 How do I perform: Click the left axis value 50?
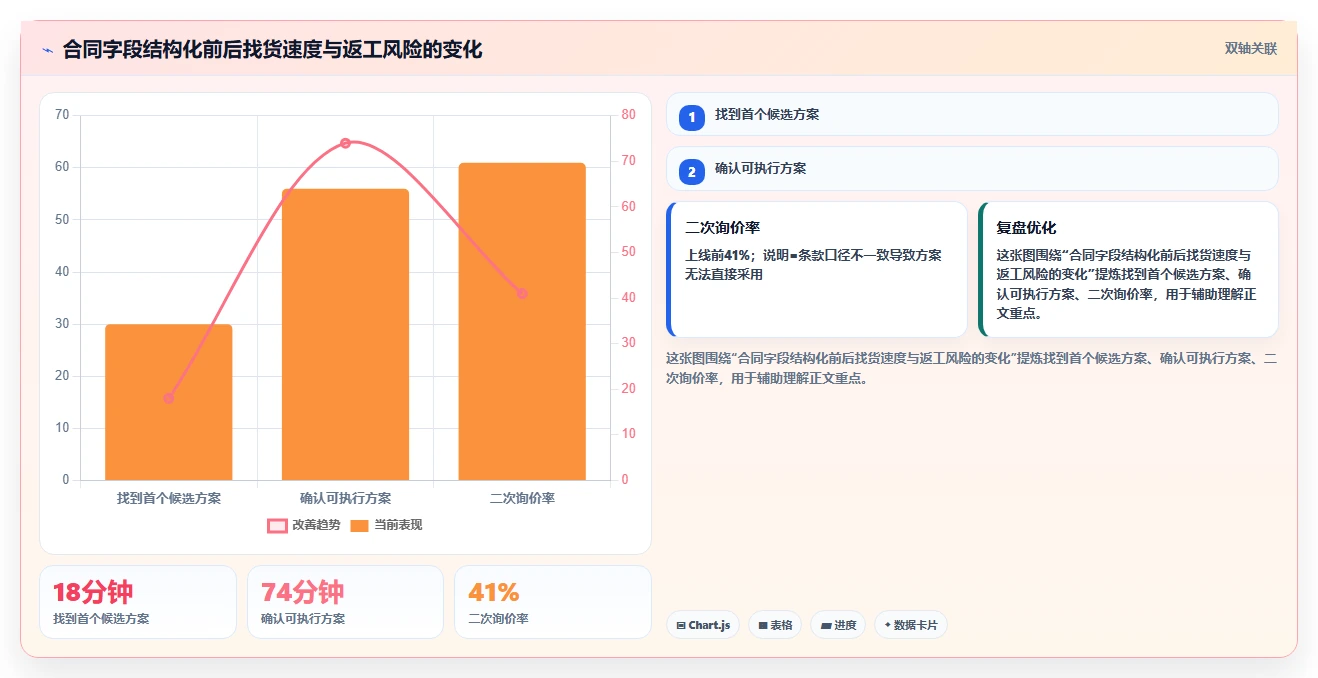coord(62,219)
